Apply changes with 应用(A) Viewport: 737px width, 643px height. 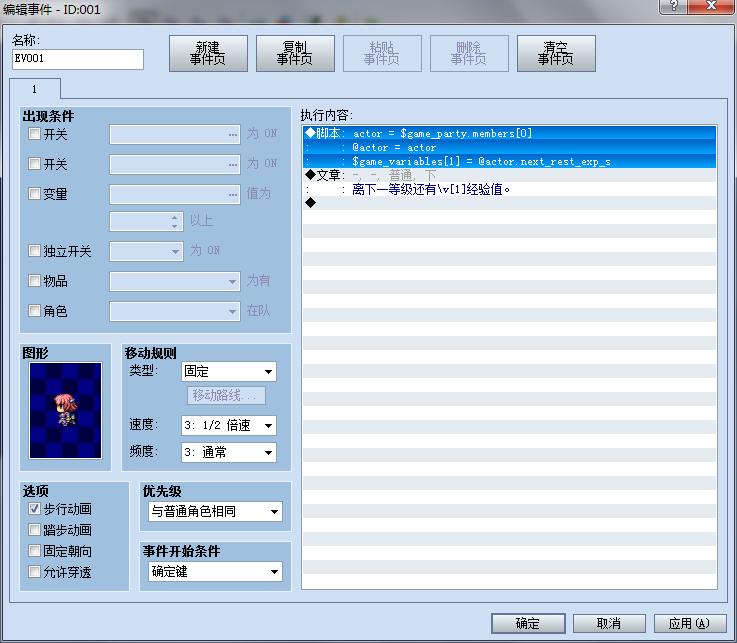[x=689, y=623]
